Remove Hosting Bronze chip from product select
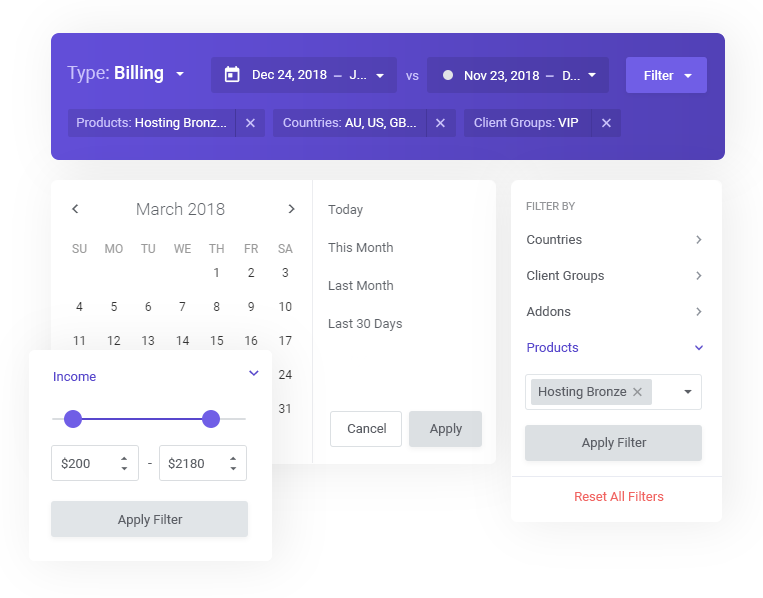This screenshot has width=763, height=598. 637,392
